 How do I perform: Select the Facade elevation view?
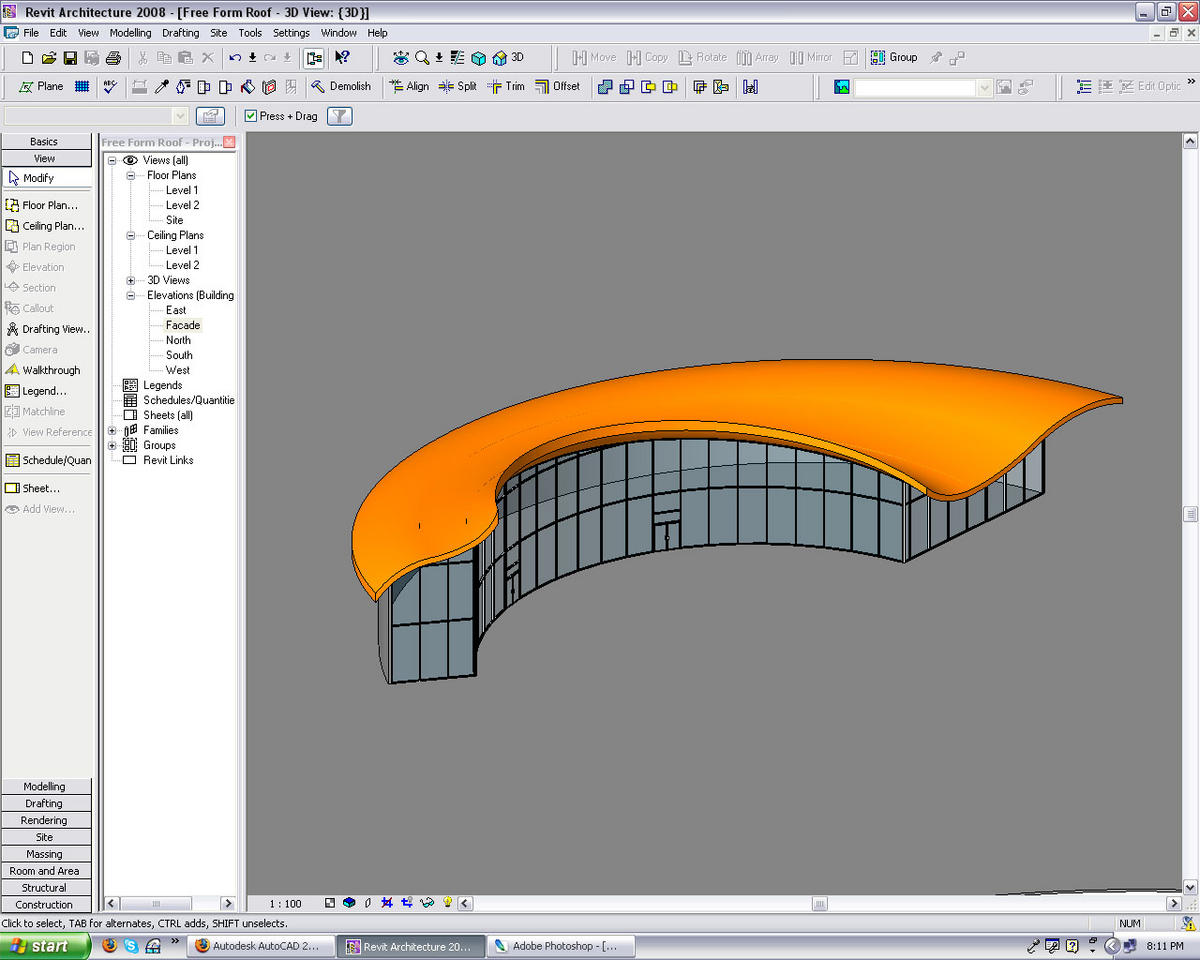pyautogui.click(x=183, y=325)
